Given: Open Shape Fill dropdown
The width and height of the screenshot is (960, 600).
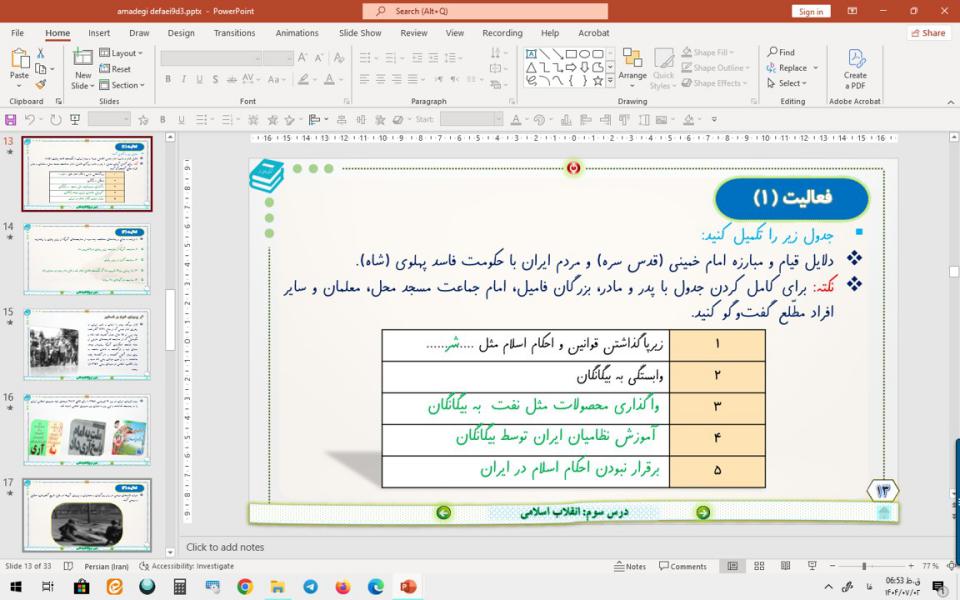Looking at the screenshot, I should (708, 53).
